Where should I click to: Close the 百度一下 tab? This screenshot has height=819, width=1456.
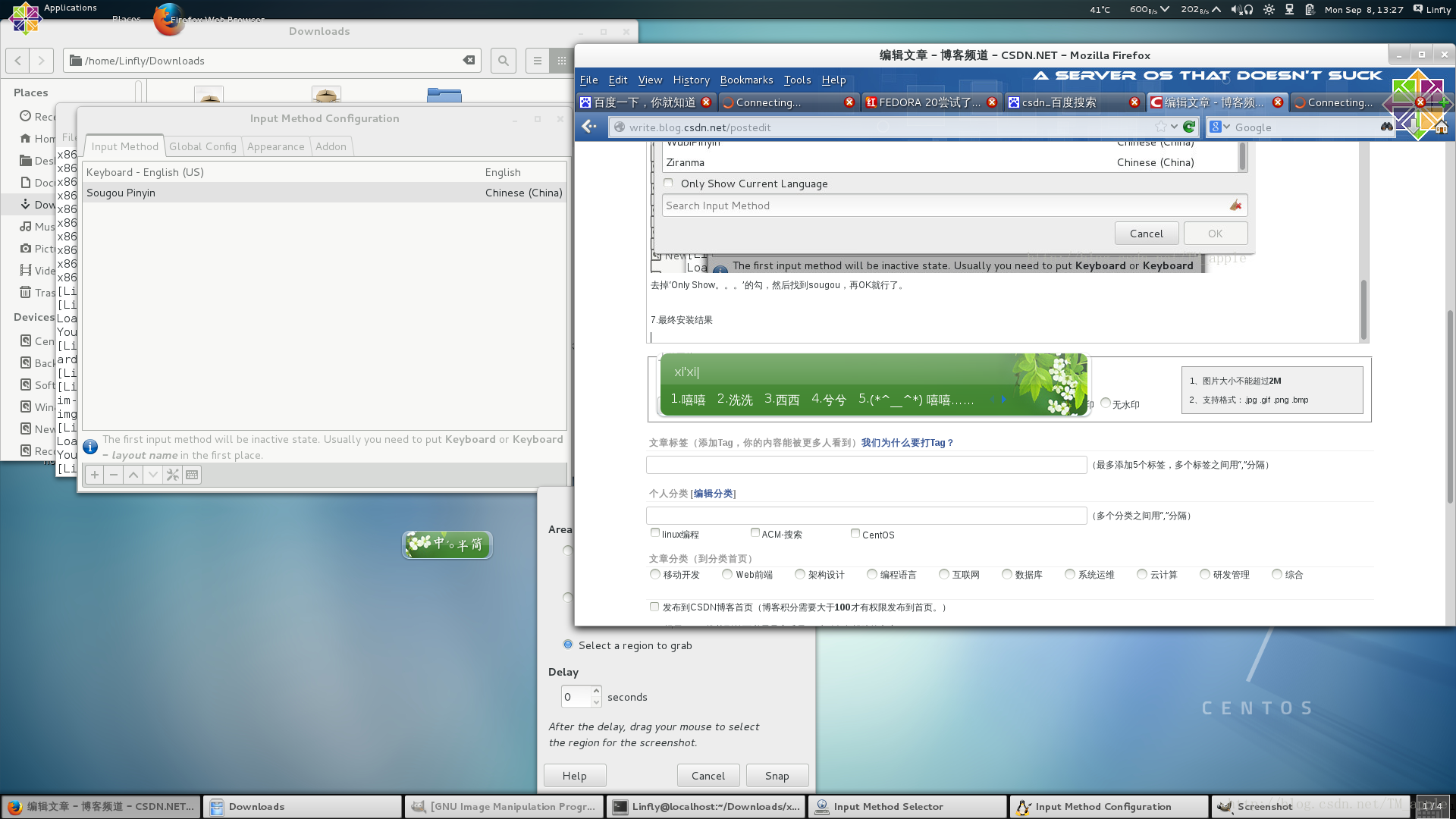tap(706, 102)
